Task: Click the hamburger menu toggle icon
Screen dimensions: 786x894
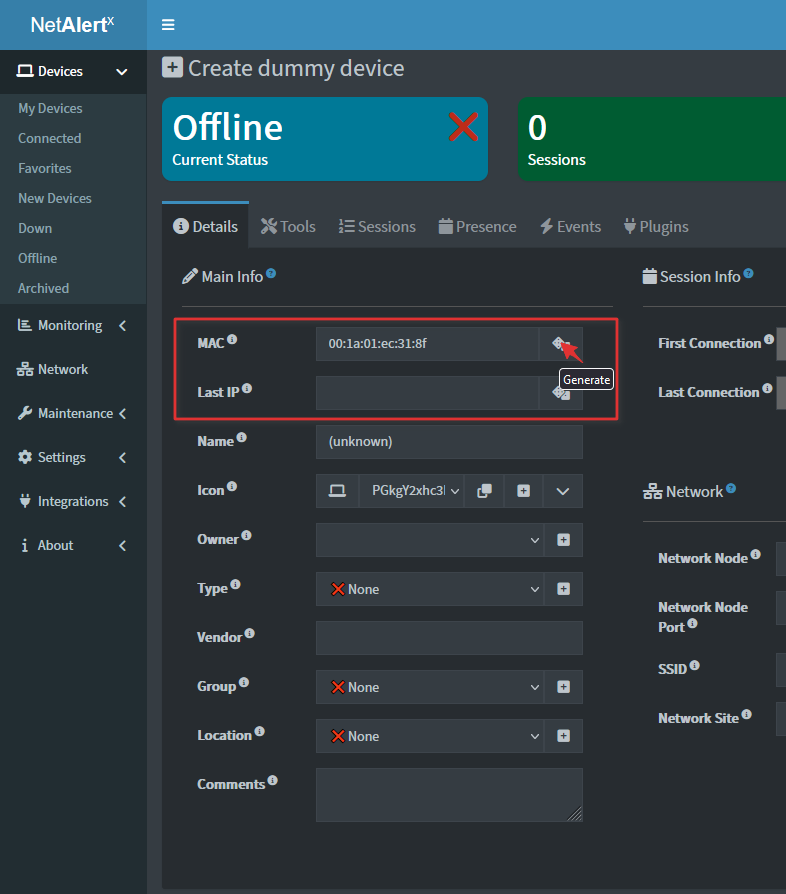Action: pyautogui.click(x=168, y=25)
